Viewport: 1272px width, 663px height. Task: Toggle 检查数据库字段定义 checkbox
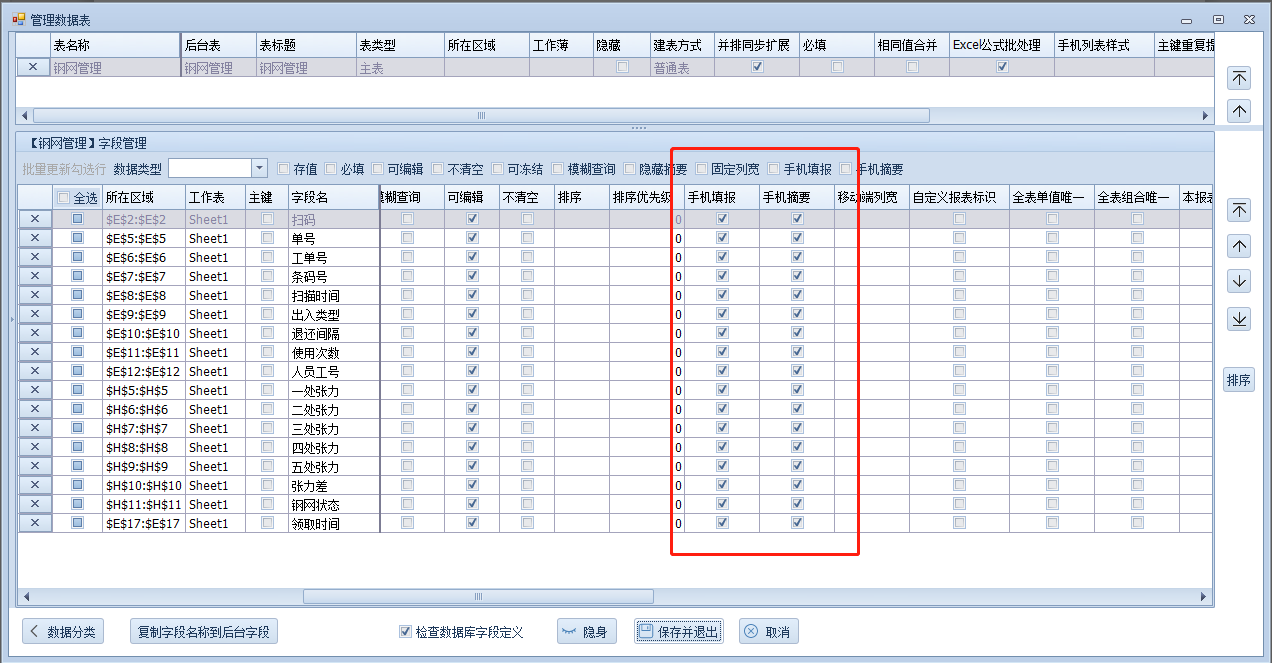[x=405, y=632]
